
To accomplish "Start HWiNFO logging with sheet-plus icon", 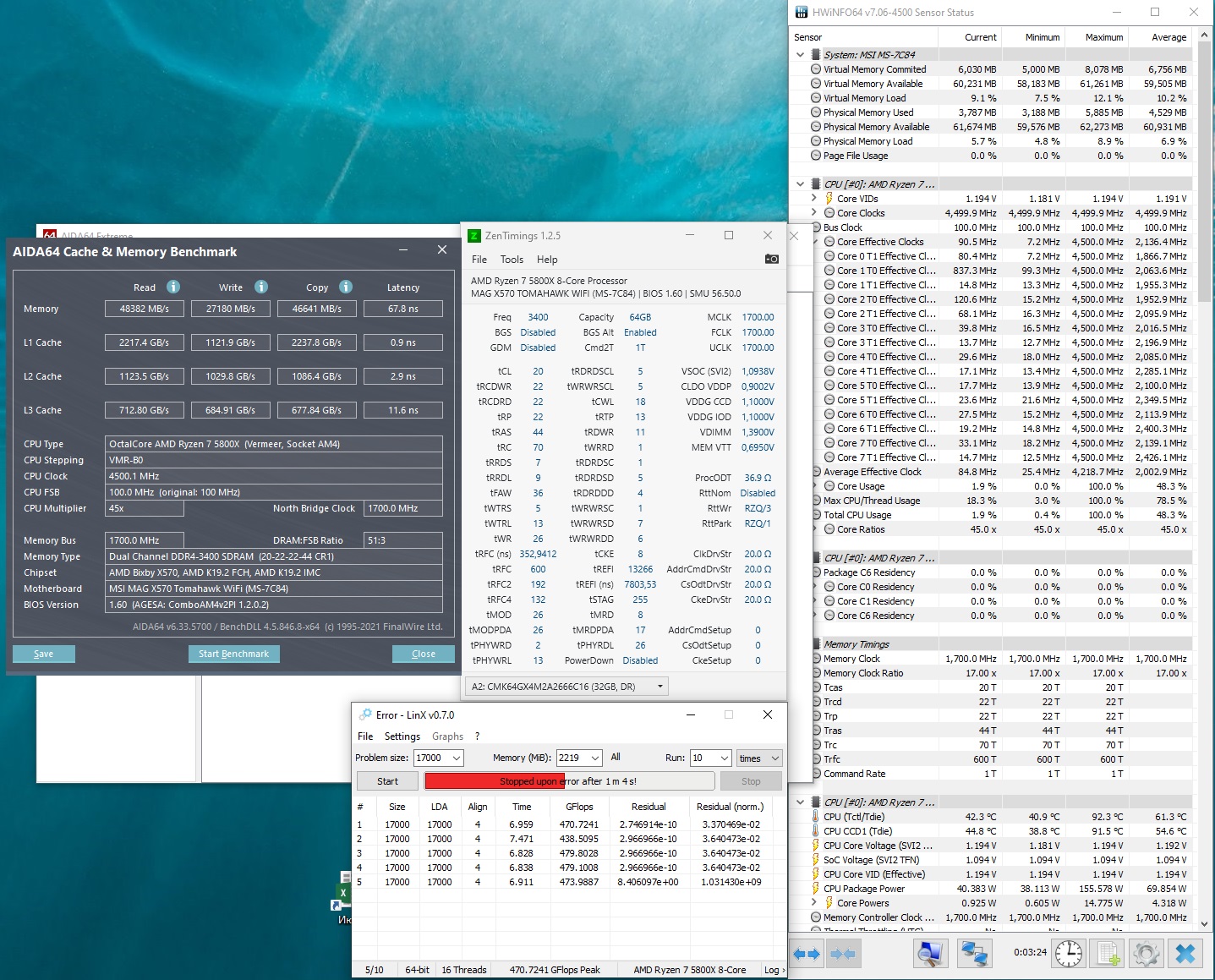I will pyautogui.click(x=1108, y=954).
